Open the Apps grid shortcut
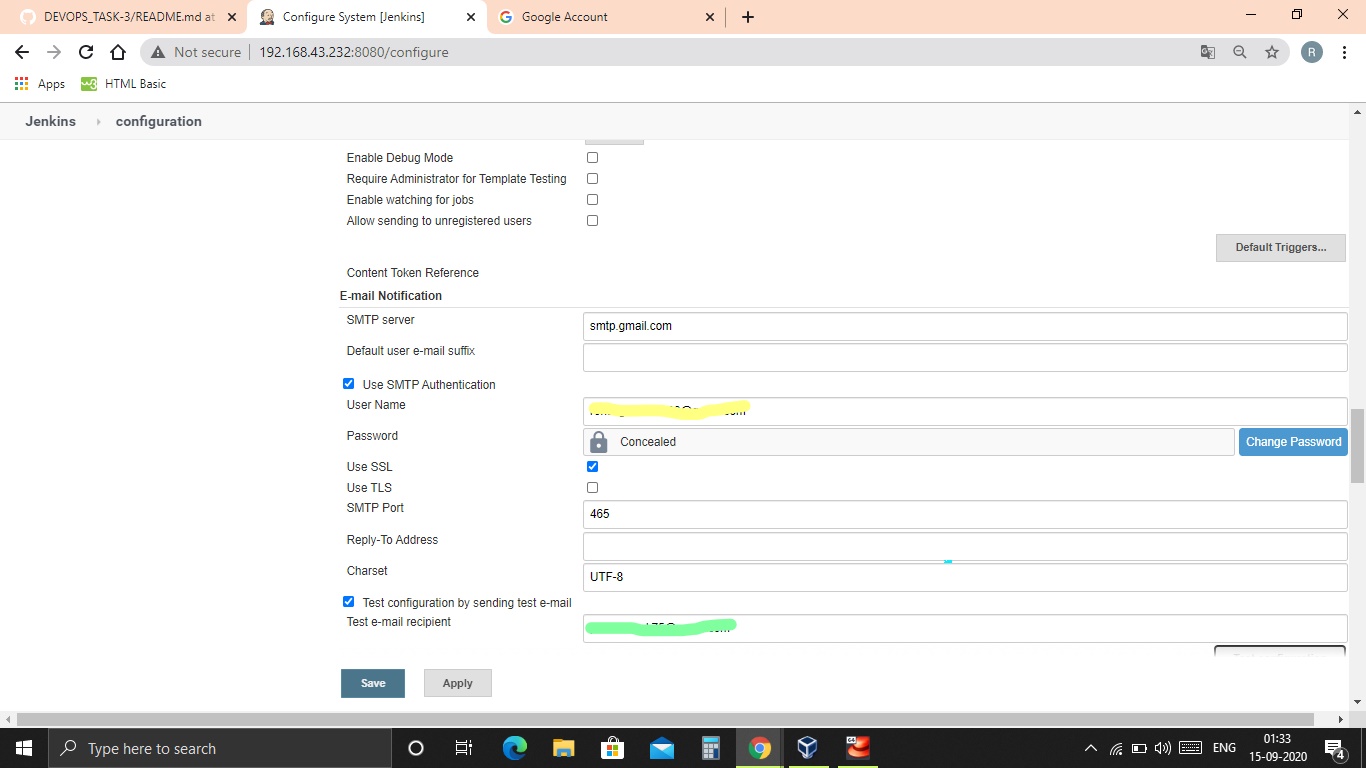 click(40, 84)
